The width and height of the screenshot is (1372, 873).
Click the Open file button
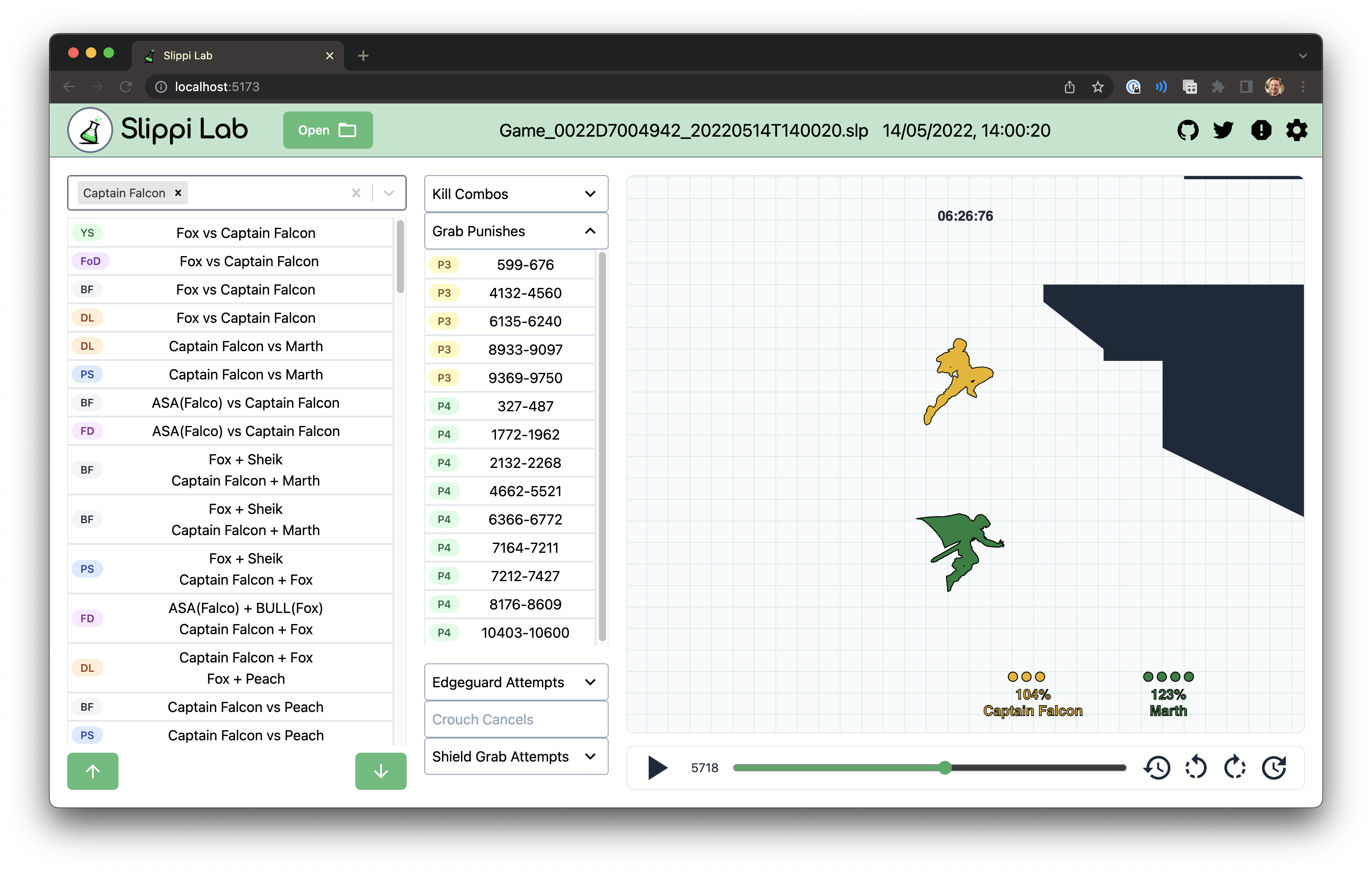pyautogui.click(x=328, y=130)
